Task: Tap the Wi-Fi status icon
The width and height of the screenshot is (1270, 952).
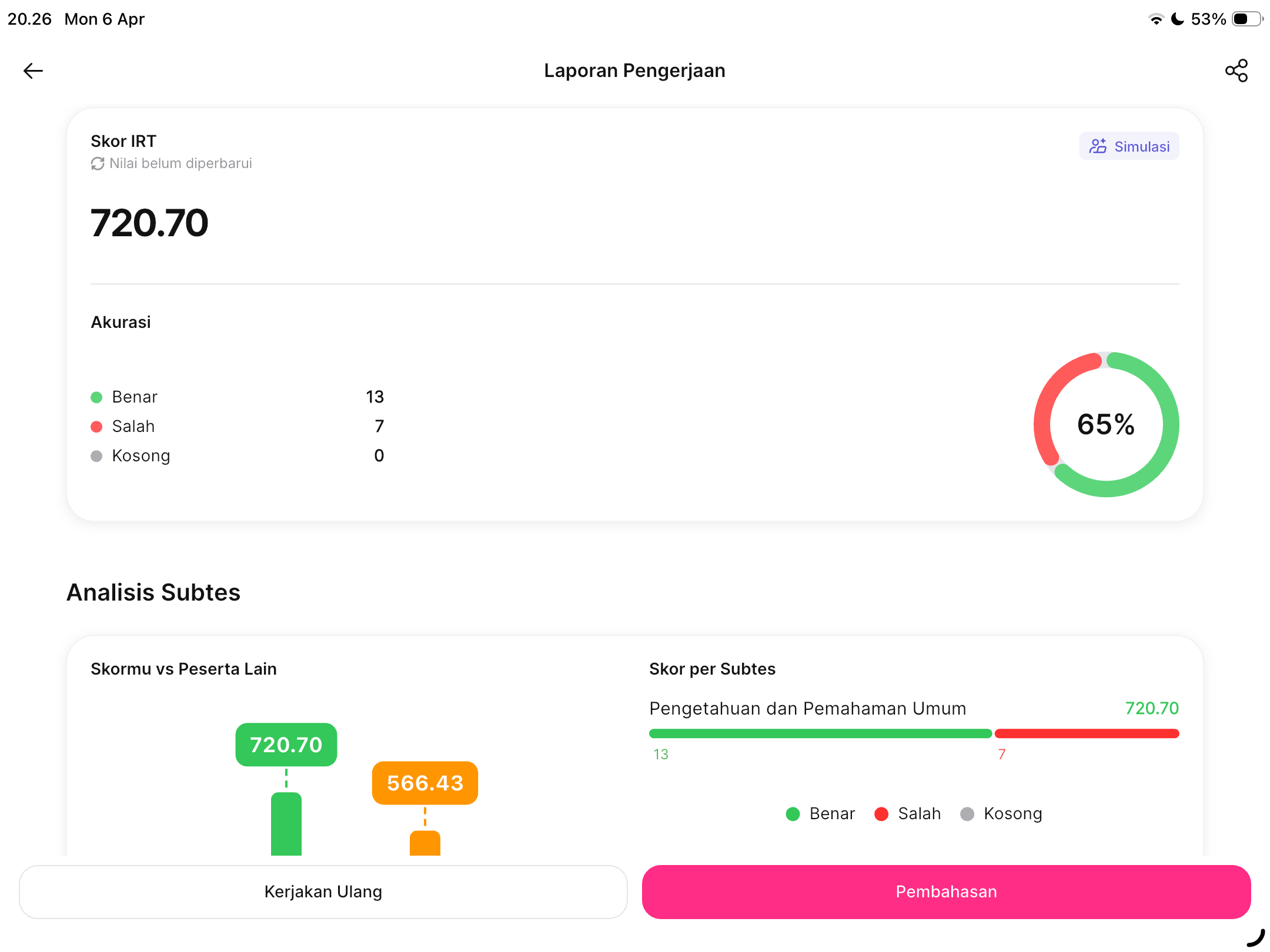Action: point(1156,19)
